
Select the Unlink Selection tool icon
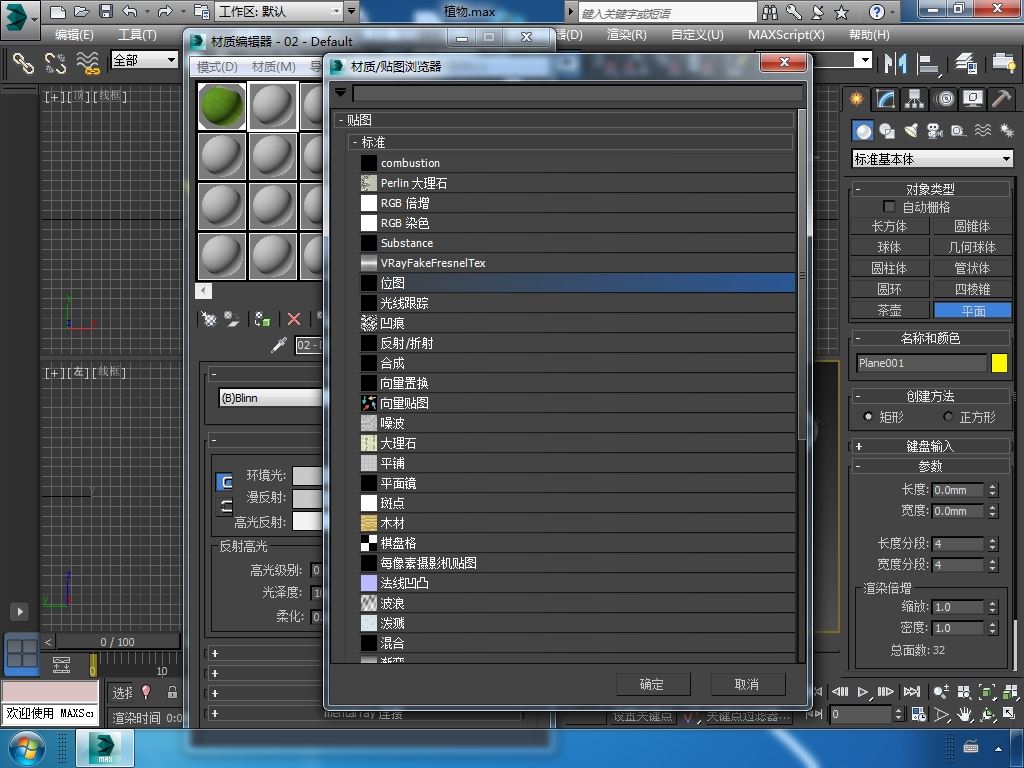[x=56, y=63]
